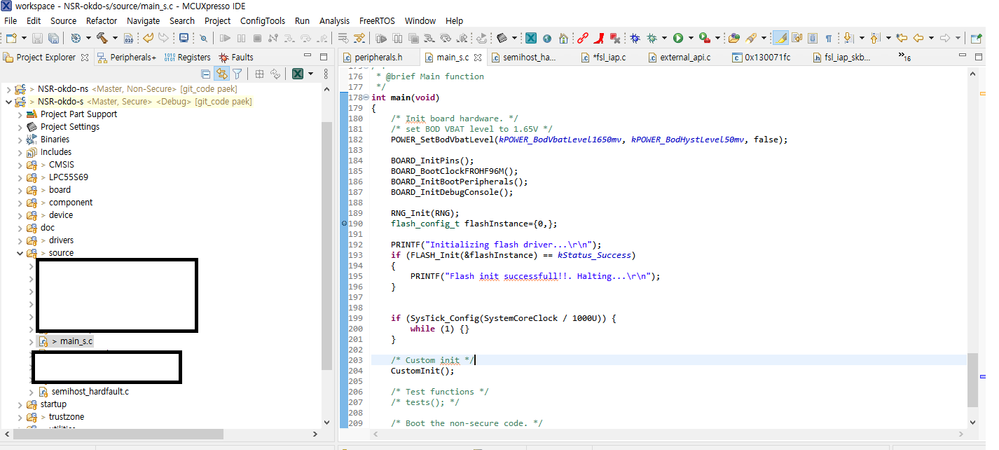Collapse the source folder node
Screen dimensions: 999x450
tap(20, 253)
